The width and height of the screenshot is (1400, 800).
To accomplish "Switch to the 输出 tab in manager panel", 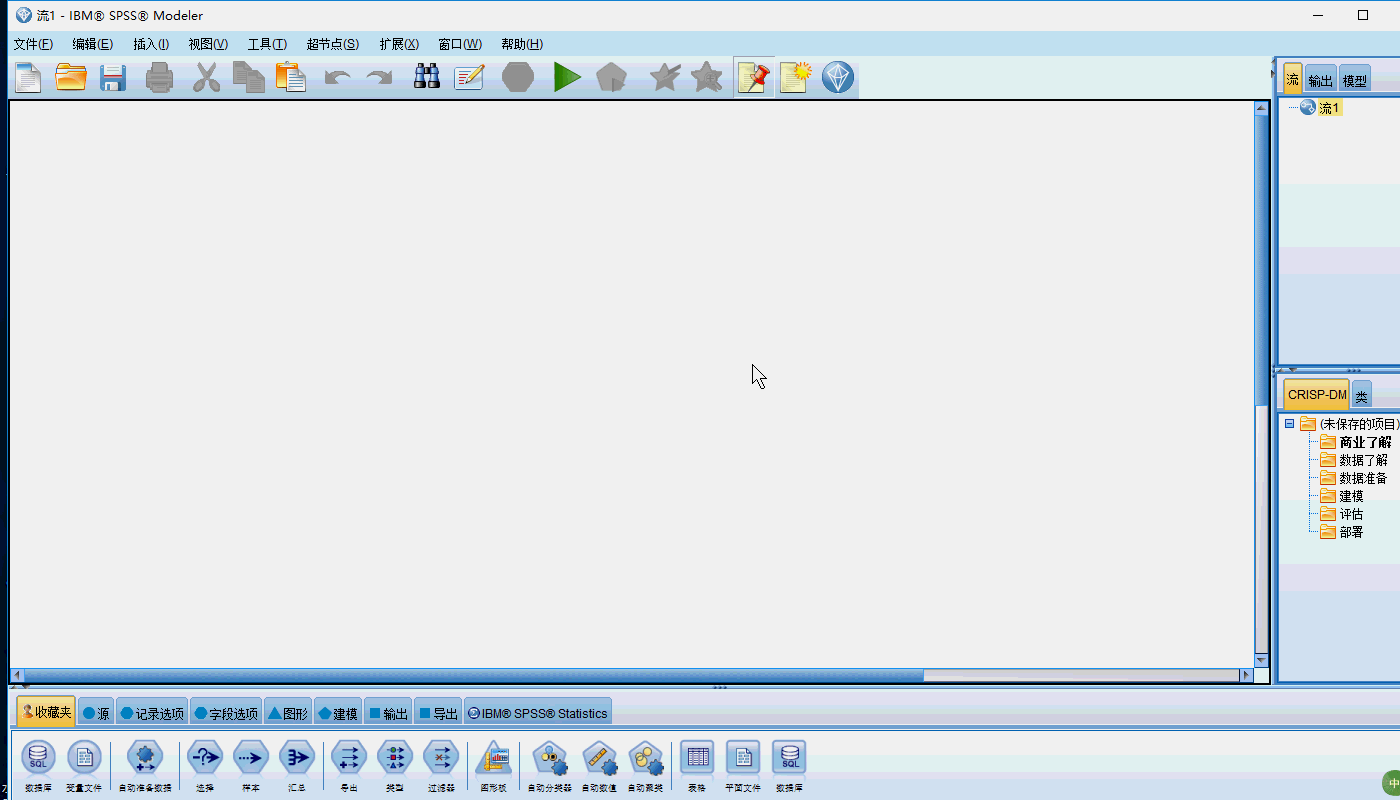I will [x=1320, y=81].
